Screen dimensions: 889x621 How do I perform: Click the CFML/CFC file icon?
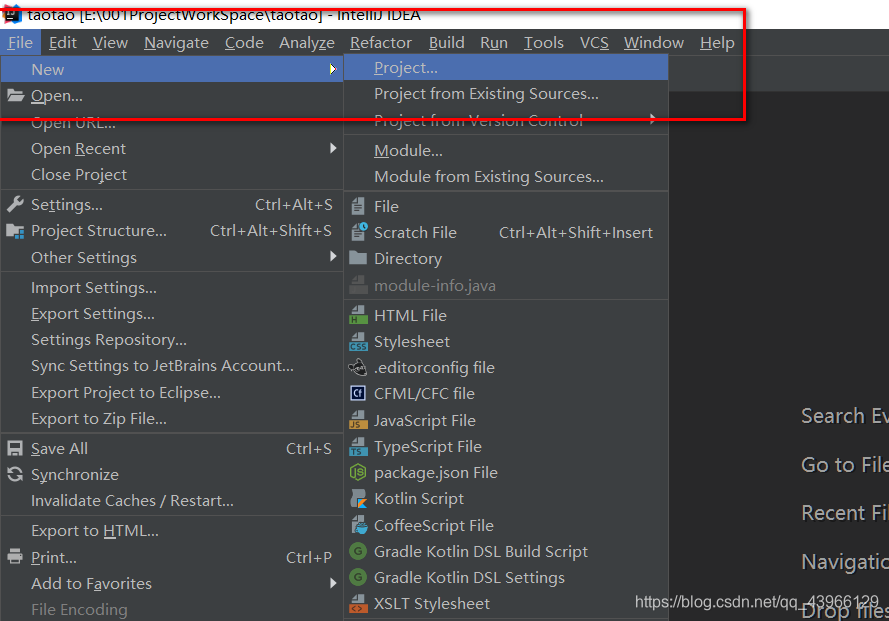click(358, 393)
